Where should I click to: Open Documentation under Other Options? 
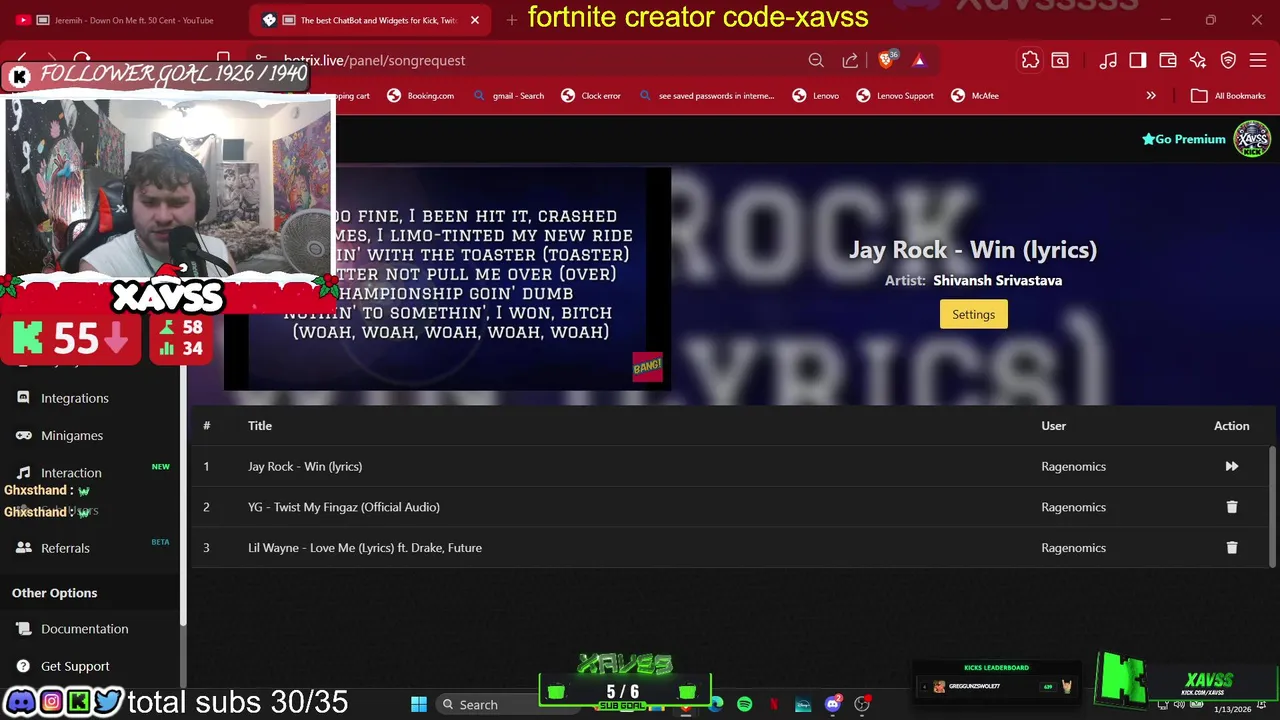(x=85, y=629)
